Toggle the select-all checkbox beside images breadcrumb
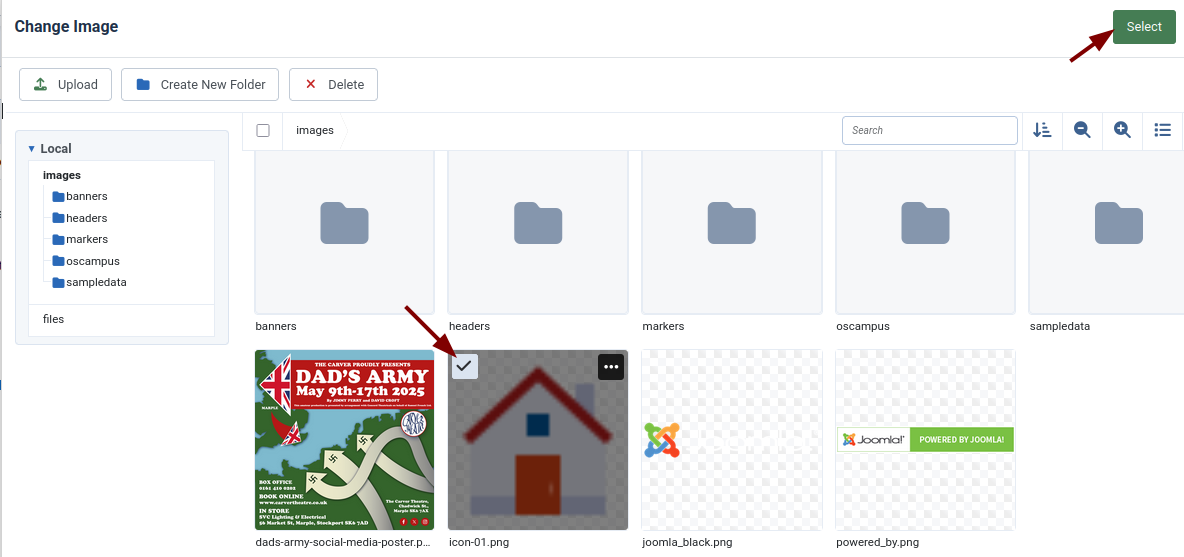Image resolution: width=1184 pixels, height=557 pixels. point(263,130)
